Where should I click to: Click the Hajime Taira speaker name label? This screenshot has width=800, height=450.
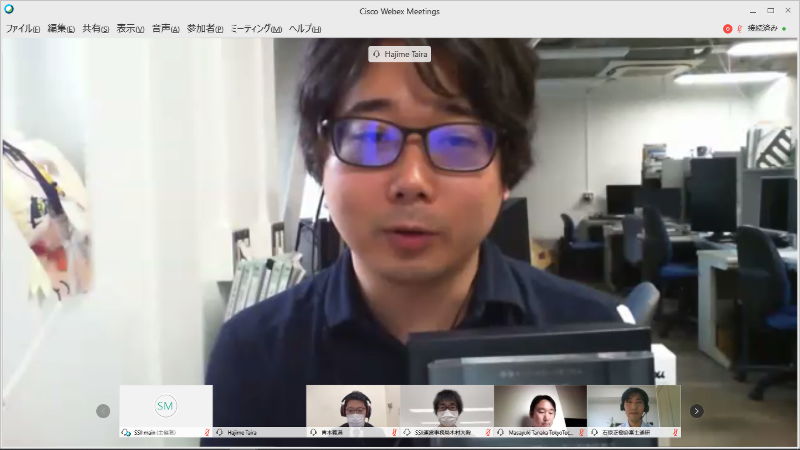click(400, 54)
